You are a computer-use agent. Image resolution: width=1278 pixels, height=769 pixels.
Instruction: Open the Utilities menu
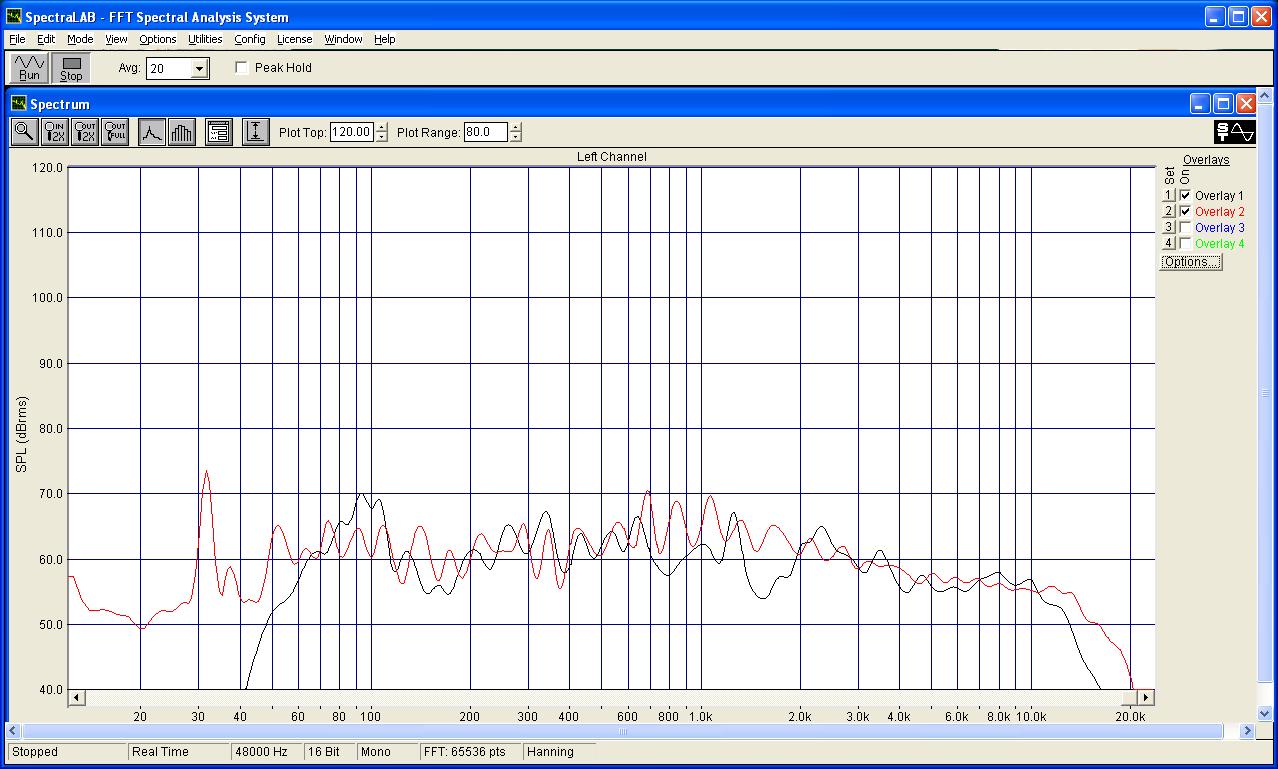click(205, 39)
